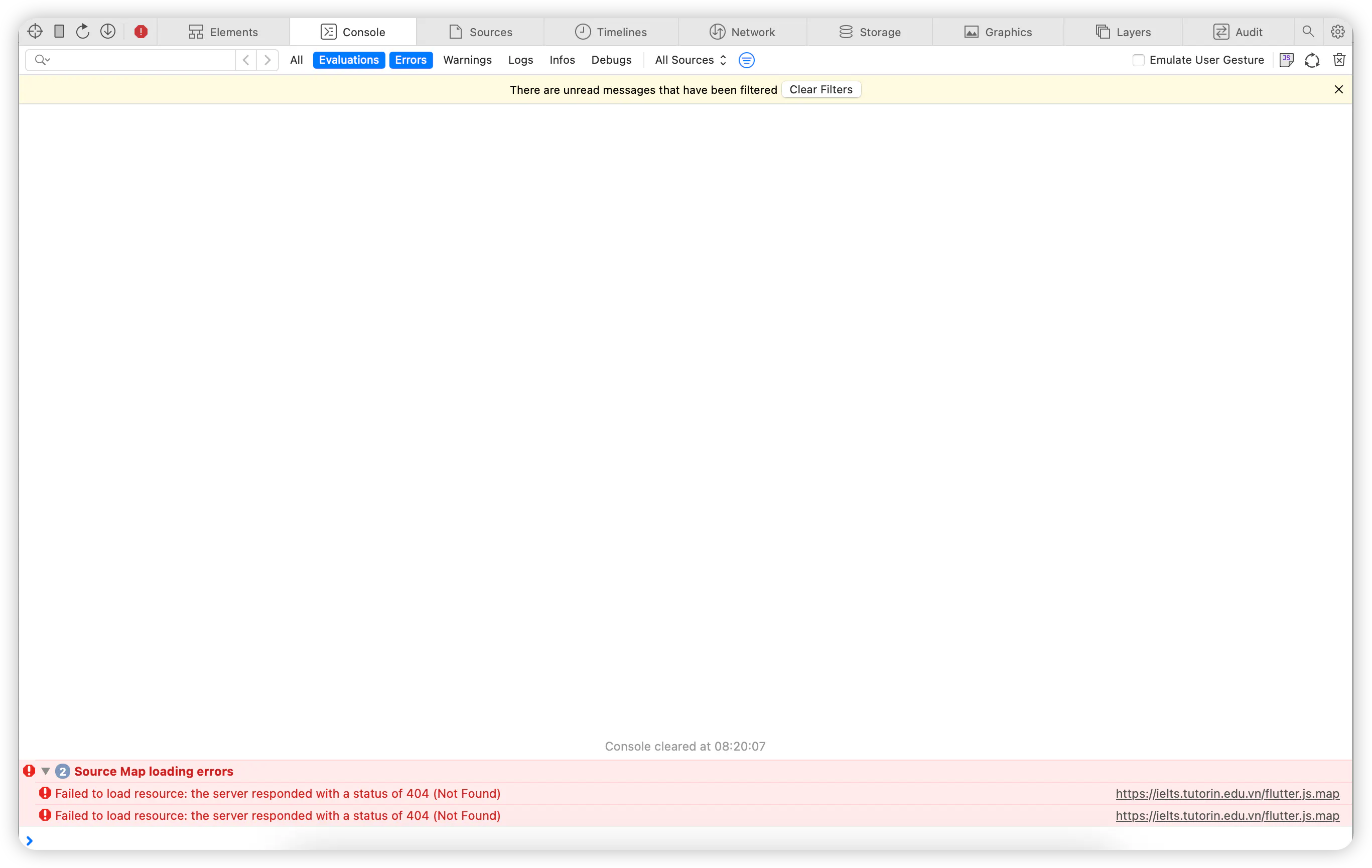Viewport: 1372px width, 868px height.
Task: Click the red error indicator icon
Action: point(141,32)
